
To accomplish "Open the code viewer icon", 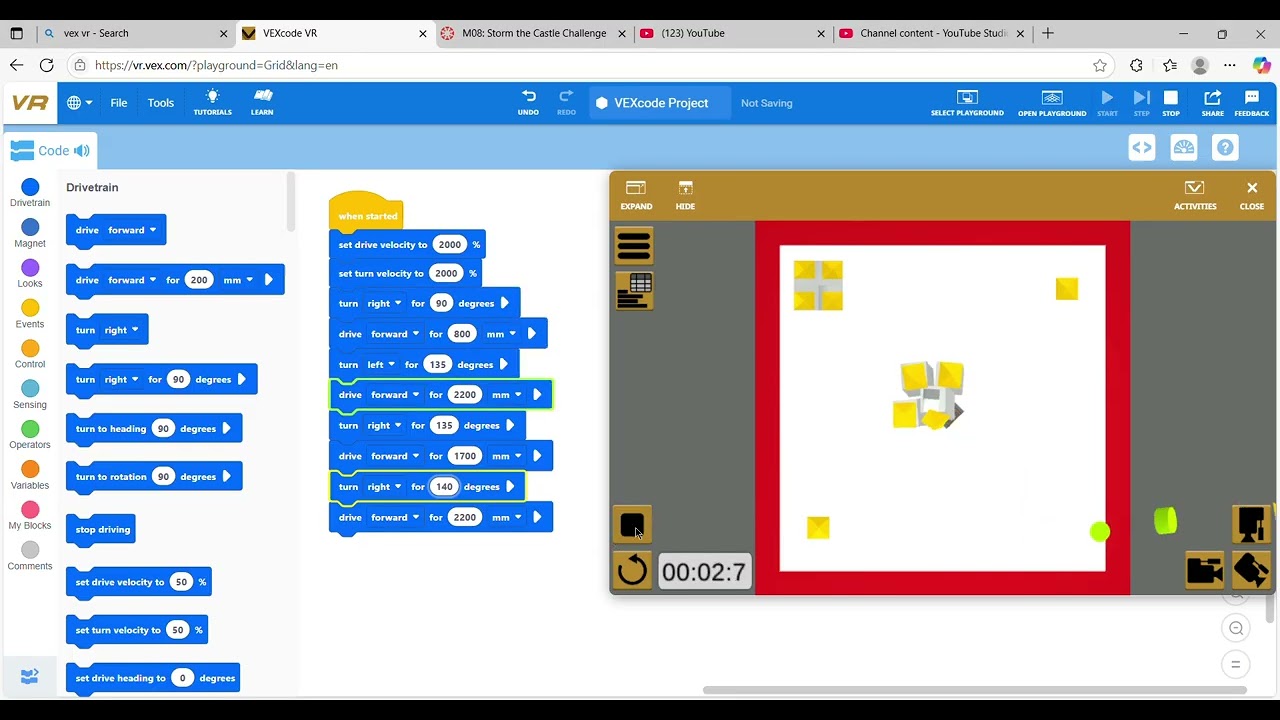I will pos(1141,148).
